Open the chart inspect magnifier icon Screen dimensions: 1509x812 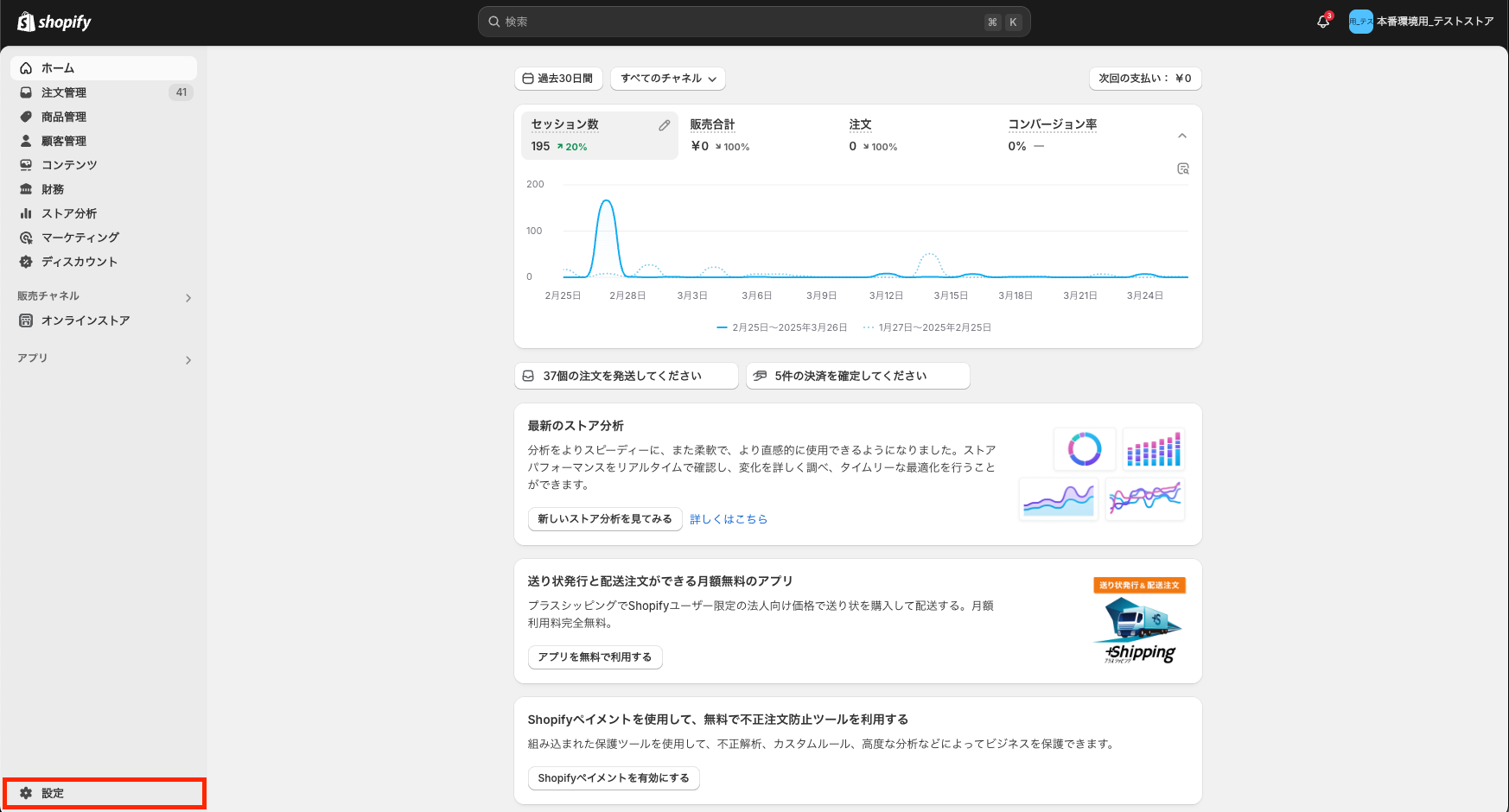pyautogui.click(x=1182, y=168)
